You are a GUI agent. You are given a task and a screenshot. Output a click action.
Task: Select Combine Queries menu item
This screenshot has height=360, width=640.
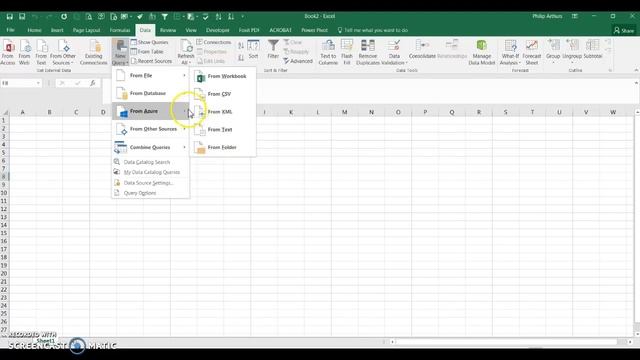pos(151,147)
